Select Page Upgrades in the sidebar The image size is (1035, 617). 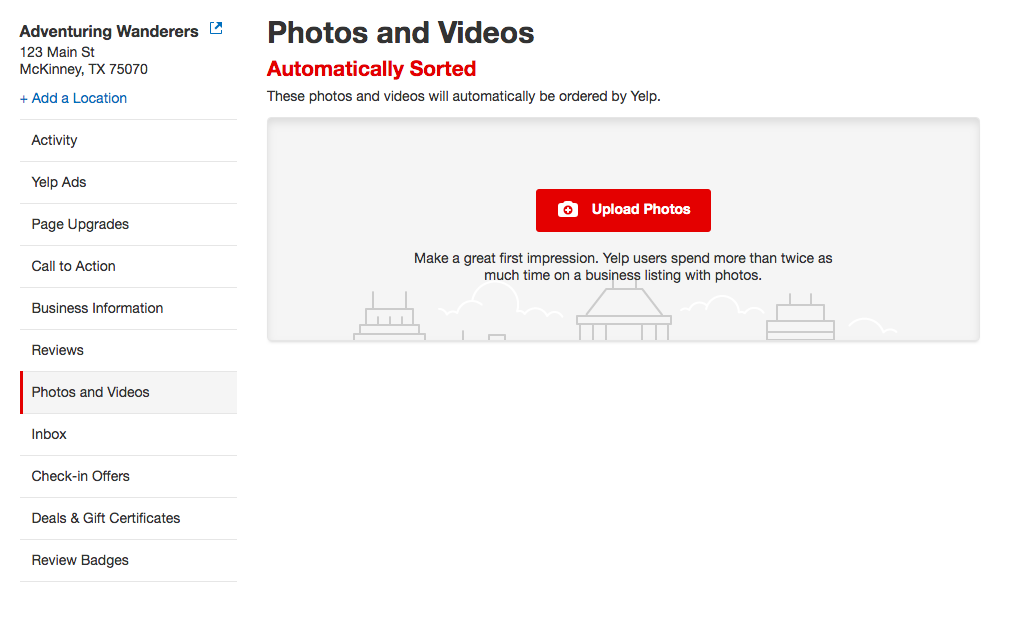[80, 224]
